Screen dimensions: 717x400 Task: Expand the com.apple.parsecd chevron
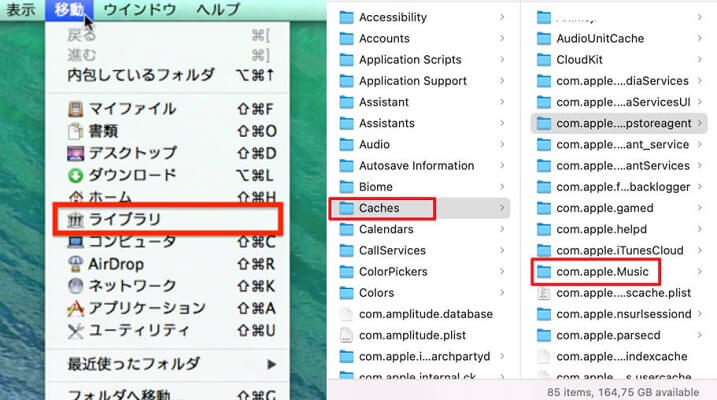[x=700, y=335]
